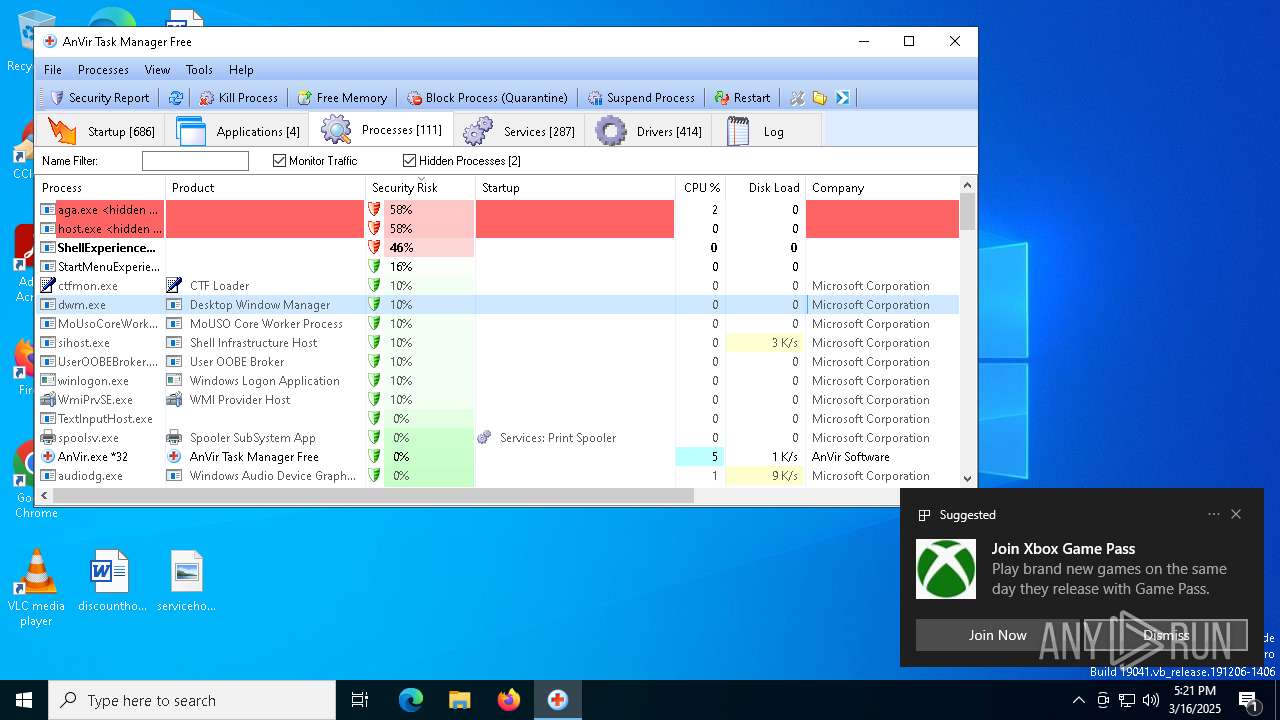
Task: Click the winlogon.exe process icon
Action: coord(48,381)
